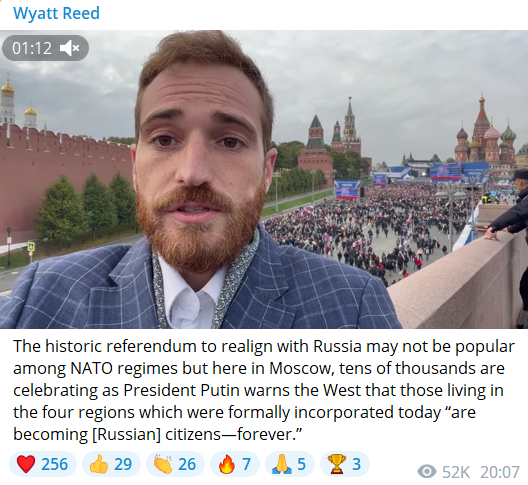Viewport: 528px width, 485px height.
Task: Click the 7 fire reaction count
Action: coord(246,464)
